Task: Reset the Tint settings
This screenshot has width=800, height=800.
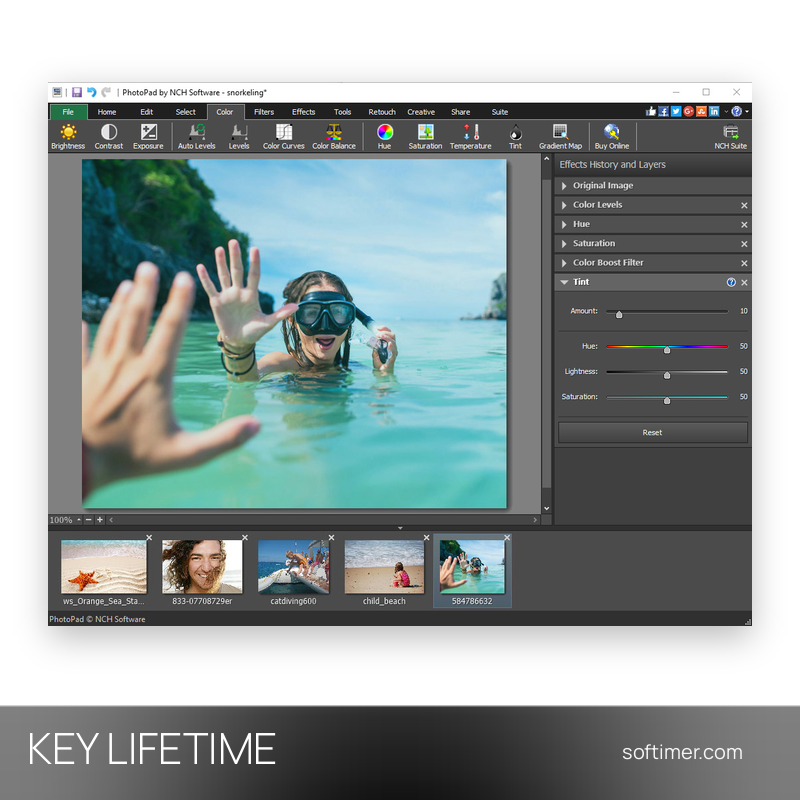Action: click(653, 433)
